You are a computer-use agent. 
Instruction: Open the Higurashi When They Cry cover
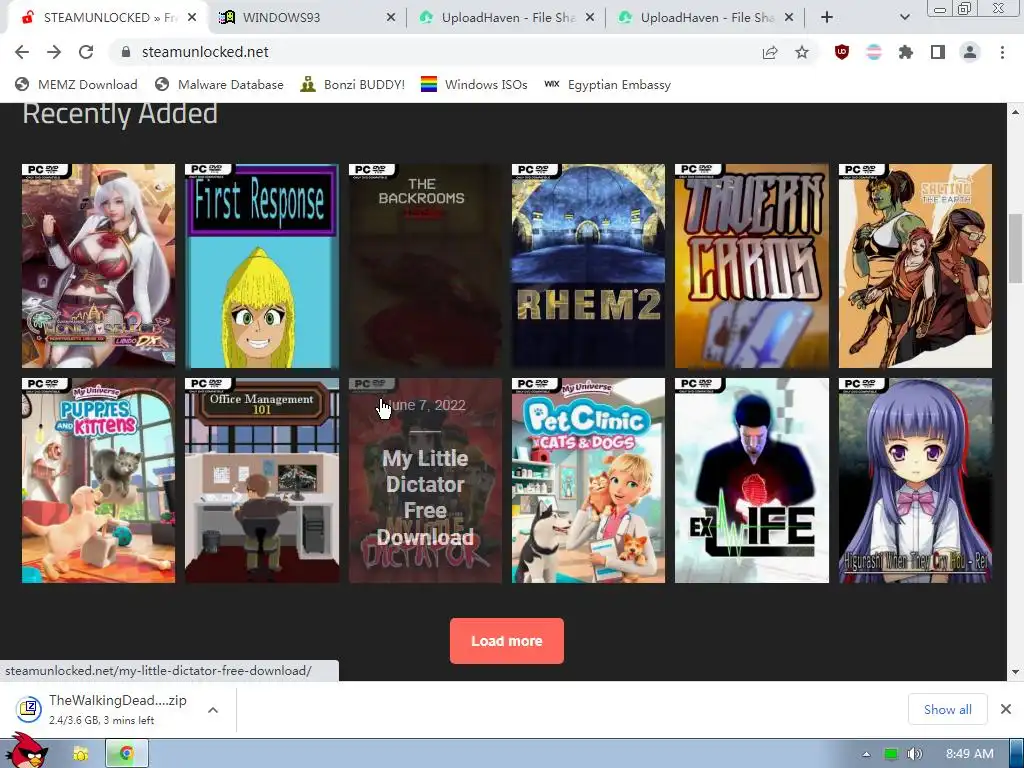tap(915, 480)
